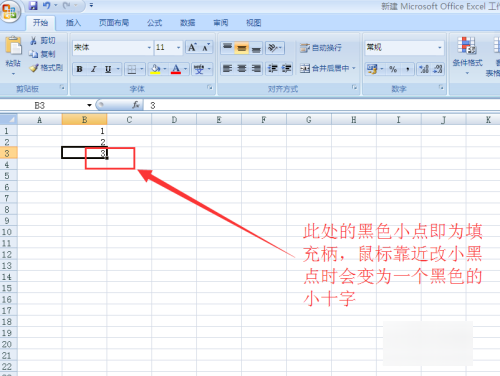The image size is (500, 376).
Task: Toggle italic formatting
Action: pyautogui.click(x=94, y=69)
